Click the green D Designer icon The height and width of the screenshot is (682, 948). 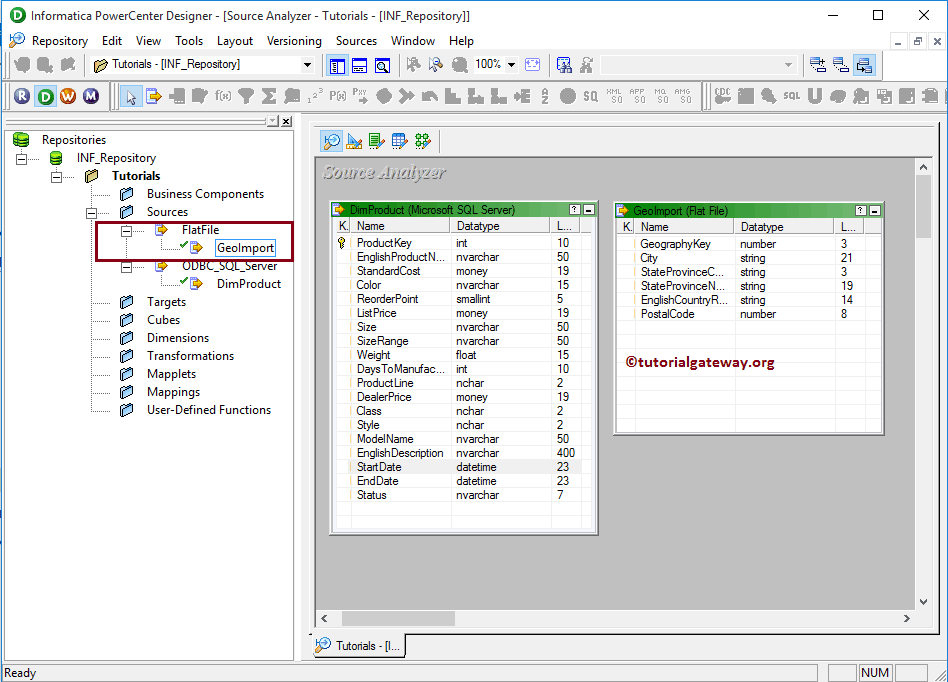point(45,96)
